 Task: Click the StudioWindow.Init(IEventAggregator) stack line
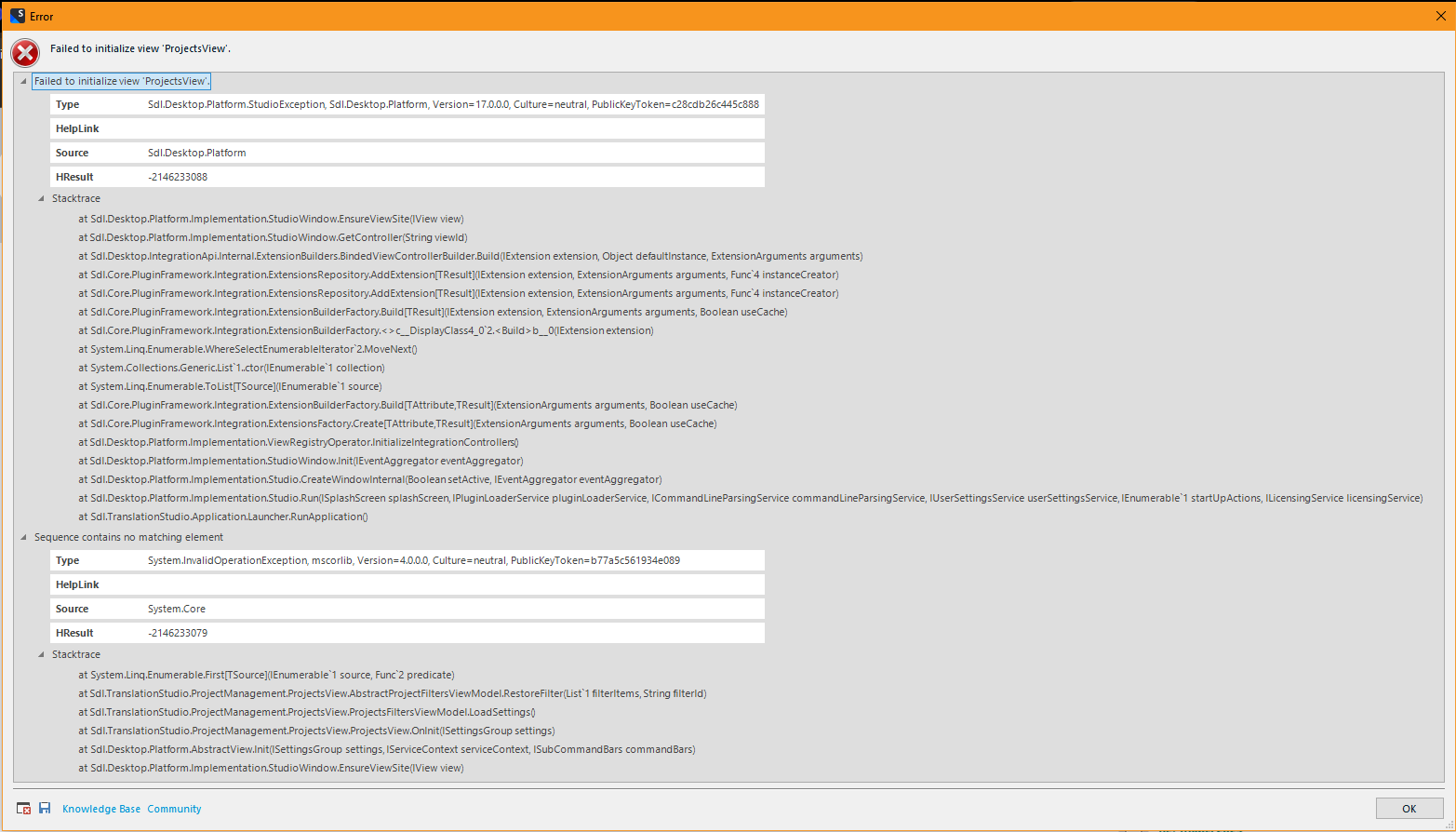(301, 461)
